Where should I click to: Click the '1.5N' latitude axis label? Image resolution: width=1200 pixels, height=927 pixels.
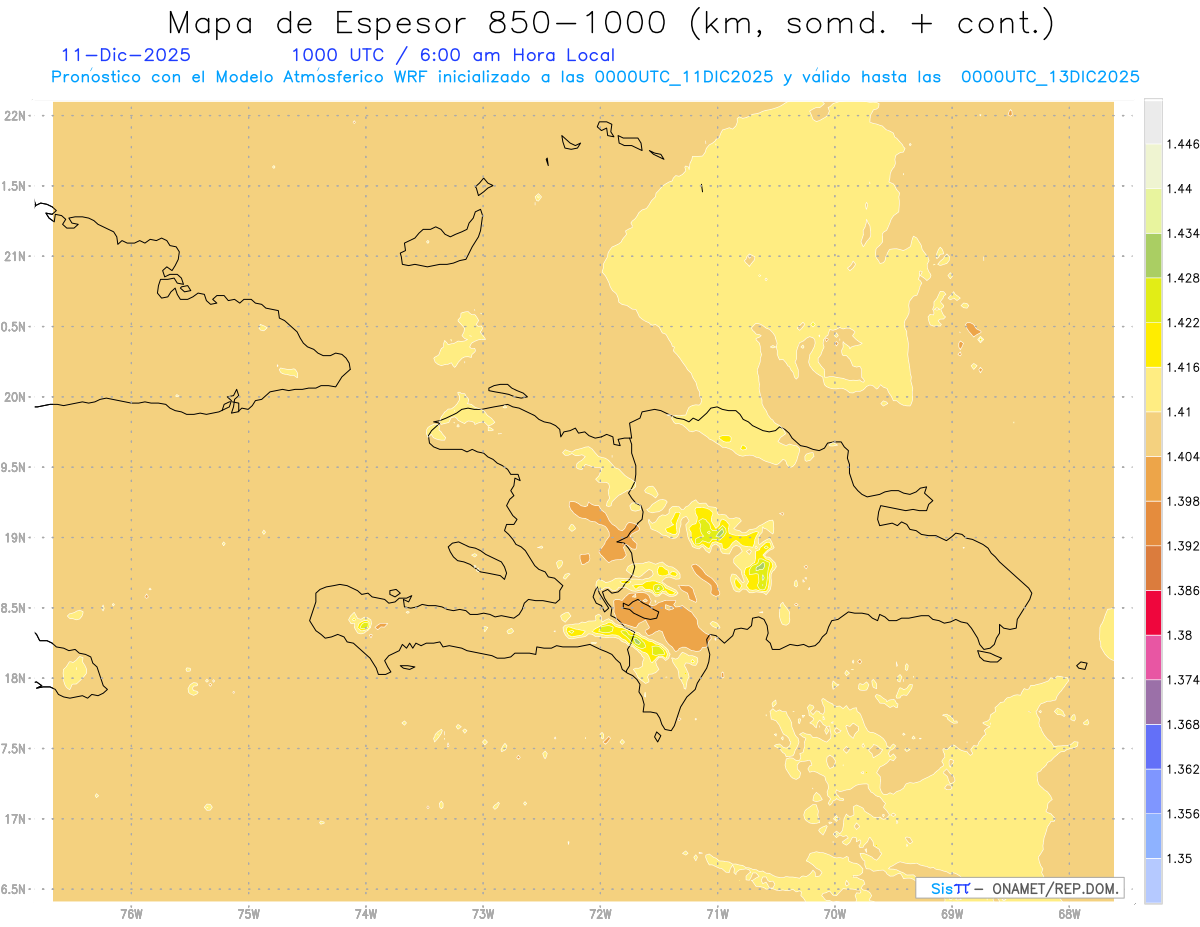coord(15,186)
